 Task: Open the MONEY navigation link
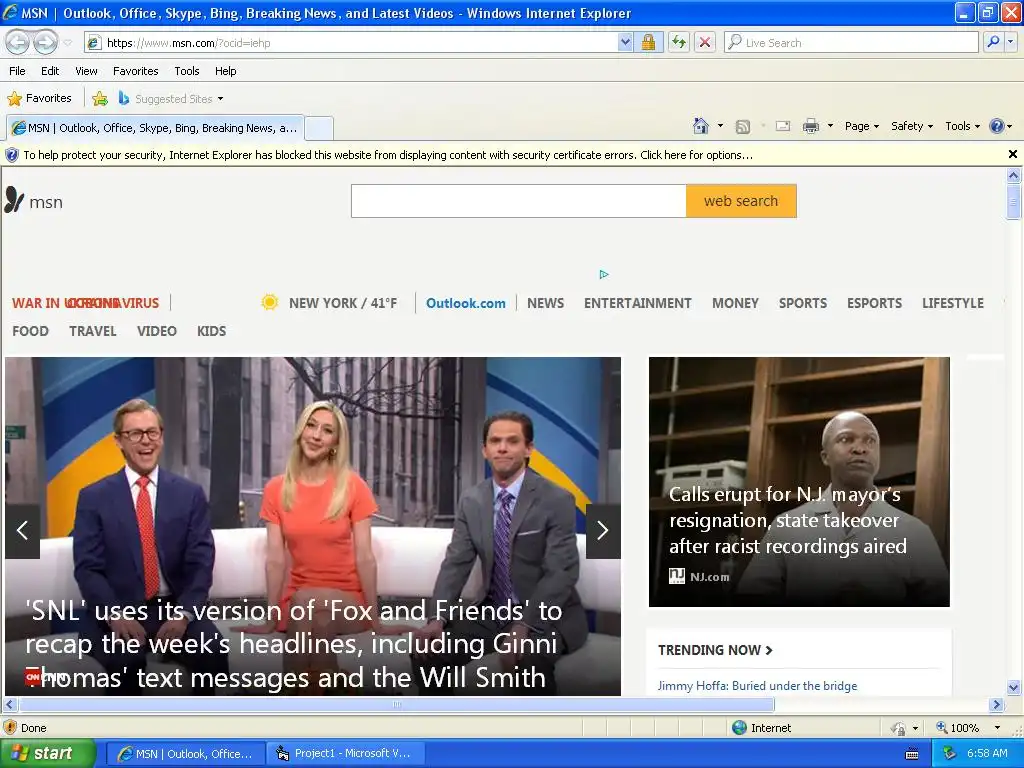click(x=735, y=303)
